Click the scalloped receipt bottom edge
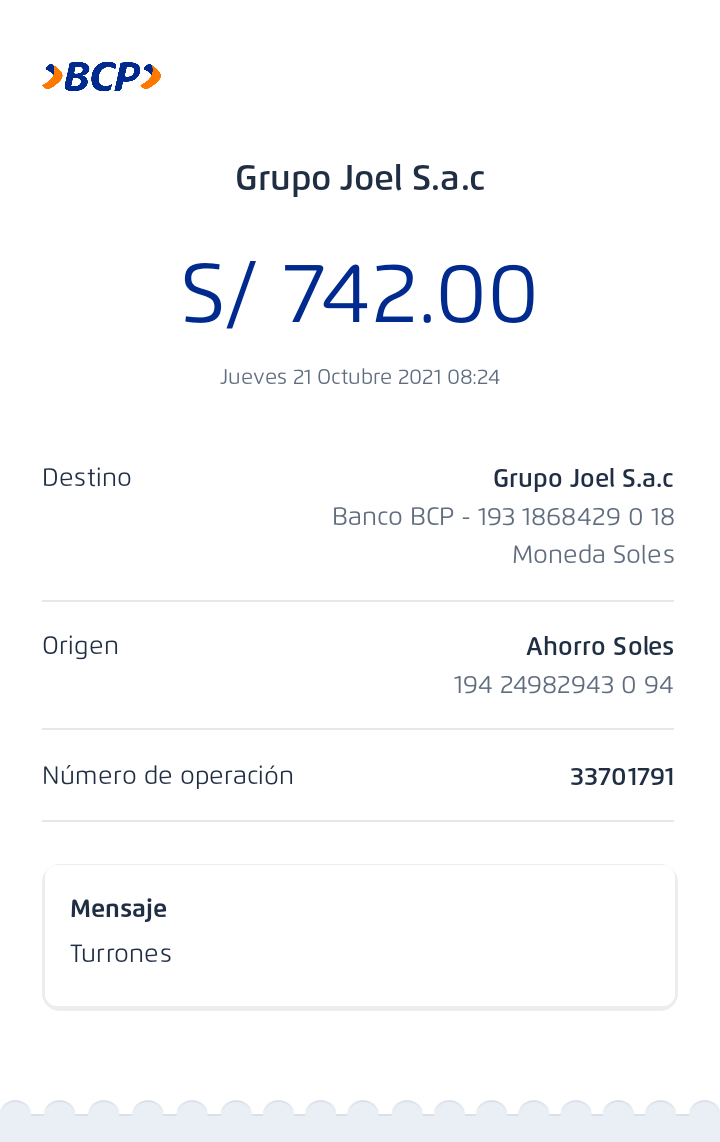Screen dimensions: 720x1142 tap(360, 1122)
